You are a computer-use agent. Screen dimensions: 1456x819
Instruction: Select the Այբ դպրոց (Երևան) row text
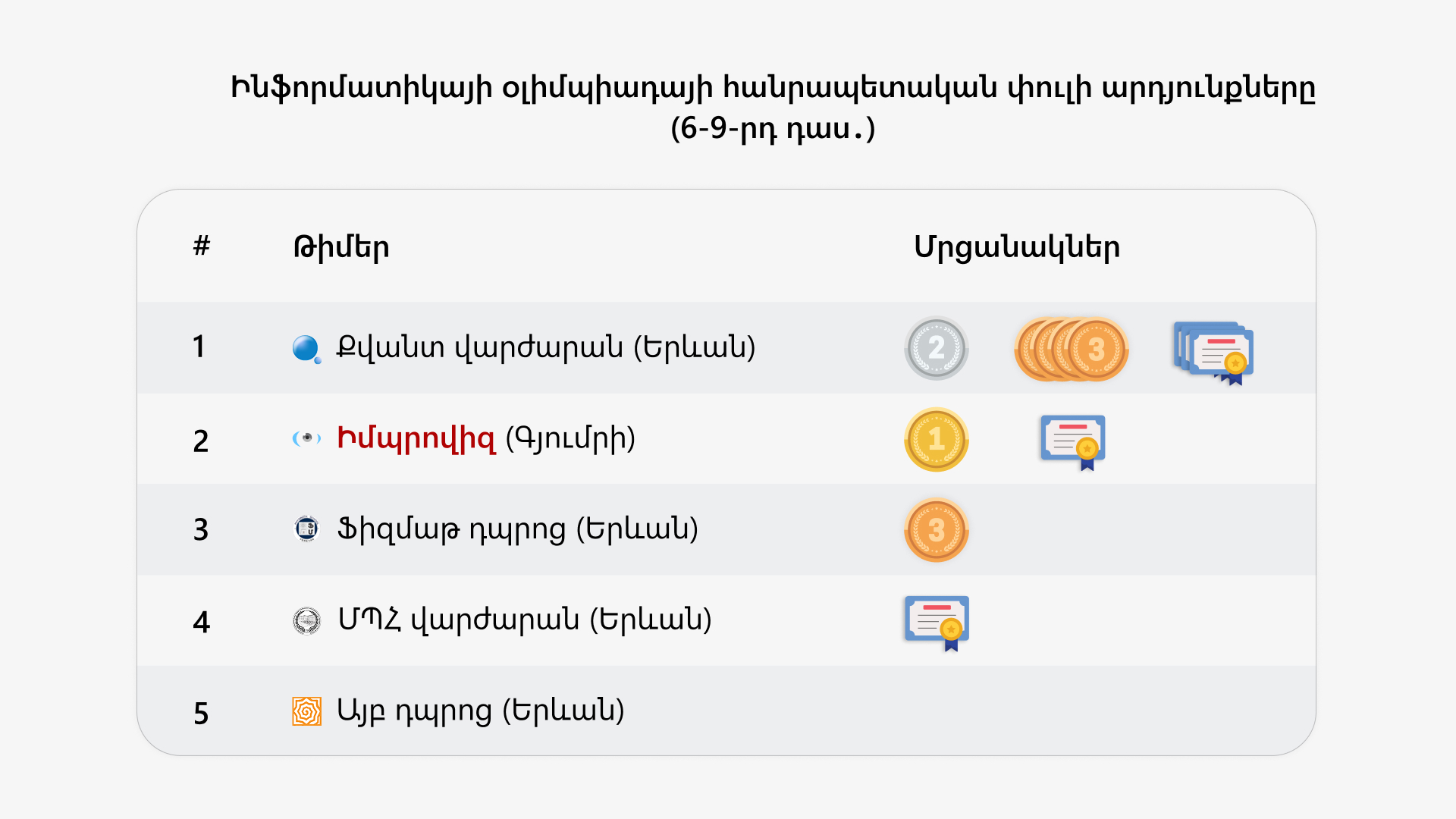[x=481, y=711]
